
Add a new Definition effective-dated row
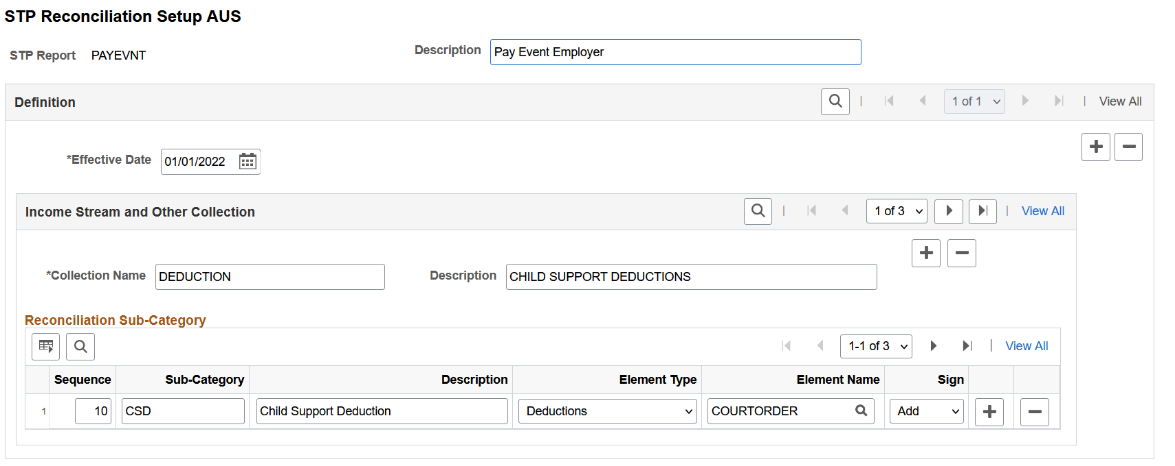coord(1096,147)
